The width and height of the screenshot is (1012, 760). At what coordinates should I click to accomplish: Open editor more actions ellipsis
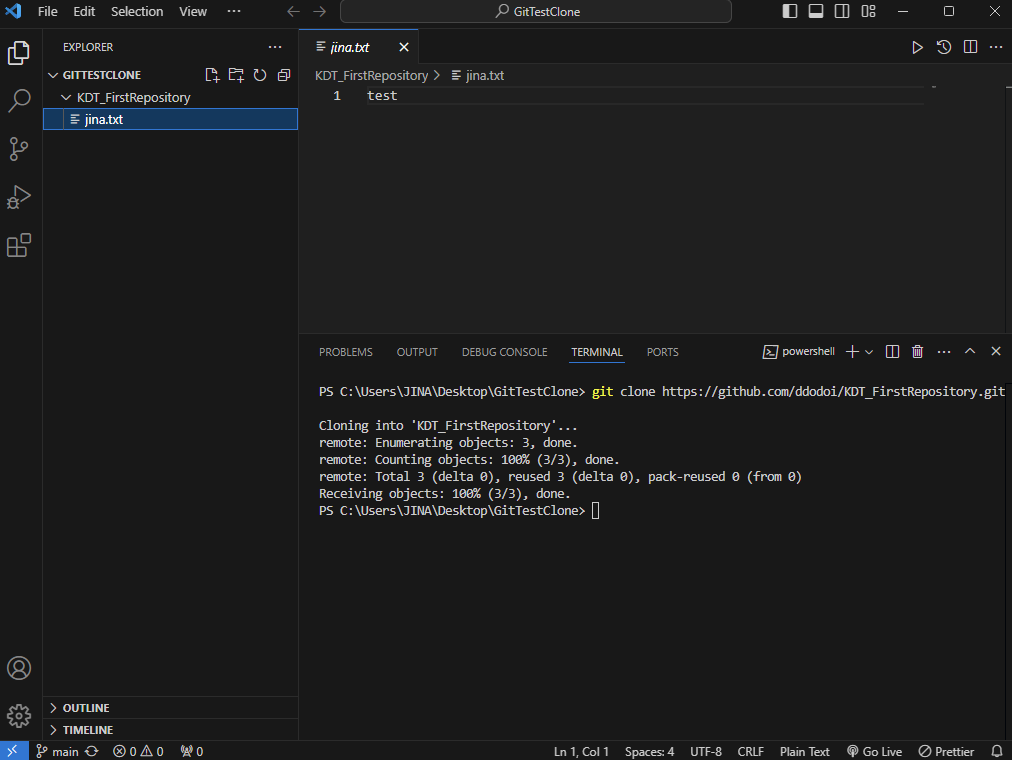[x=996, y=47]
